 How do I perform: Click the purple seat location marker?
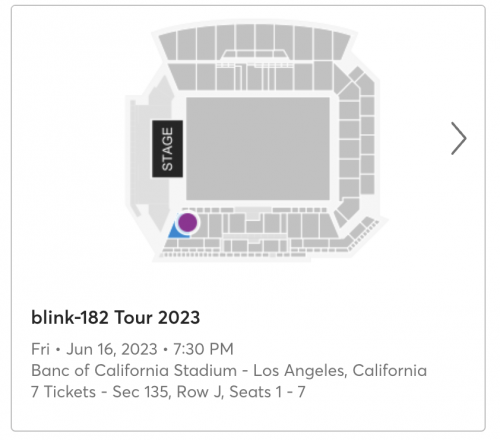tap(187, 222)
